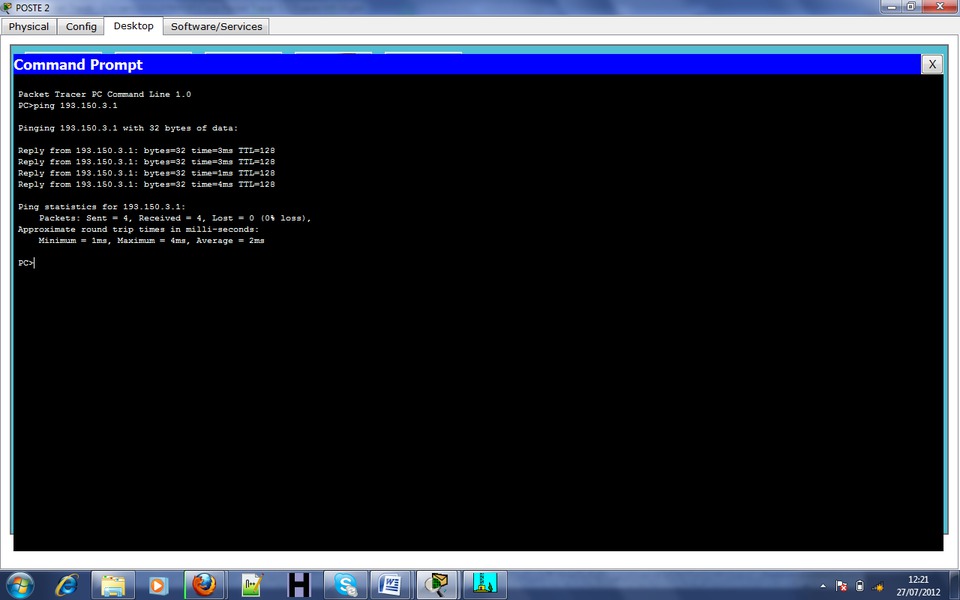The height and width of the screenshot is (600, 960).
Task: Click the Command Prompt blue title bar
Action: 467,64
